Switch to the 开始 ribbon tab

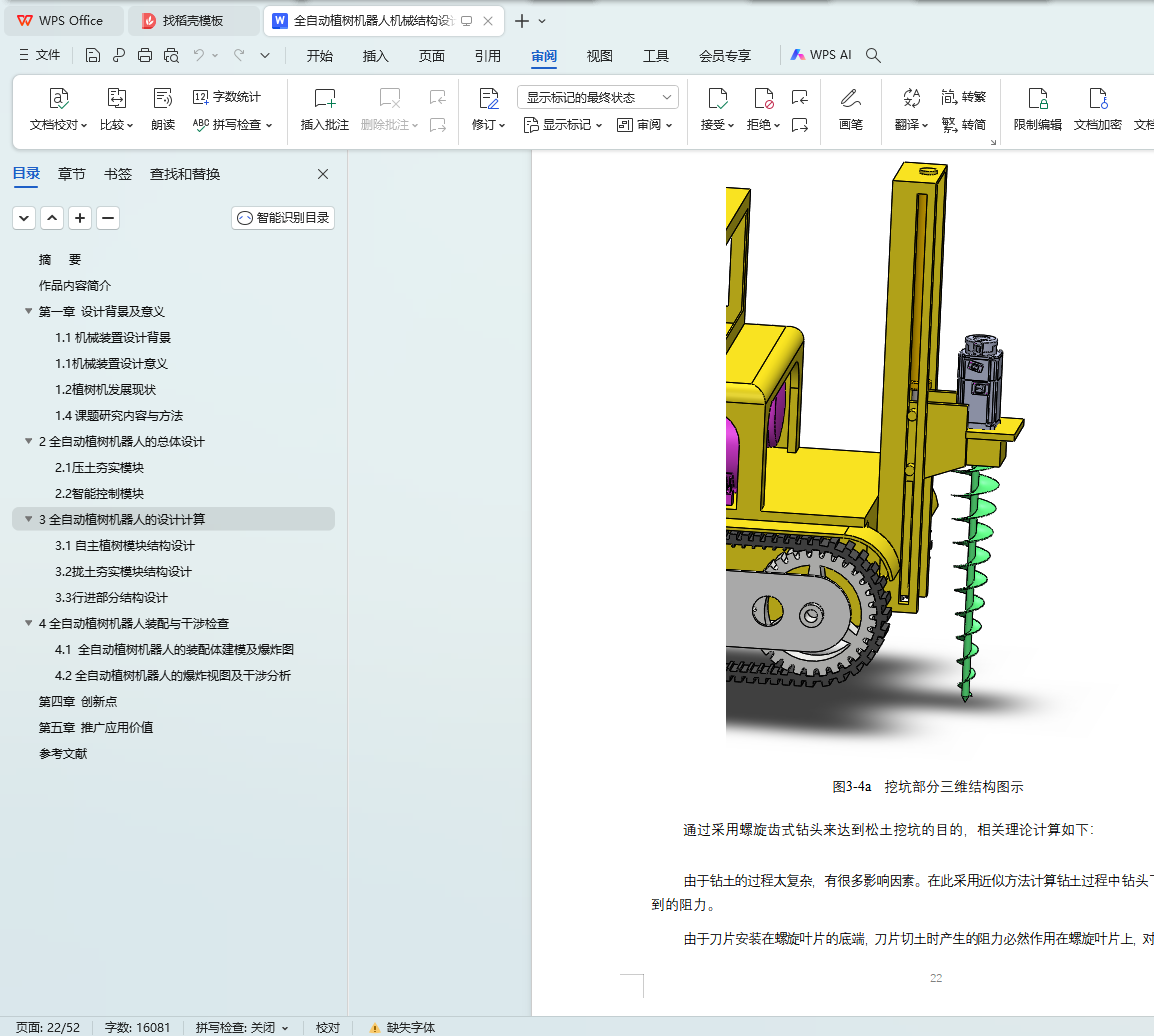pyautogui.click(x=319, y=56)
